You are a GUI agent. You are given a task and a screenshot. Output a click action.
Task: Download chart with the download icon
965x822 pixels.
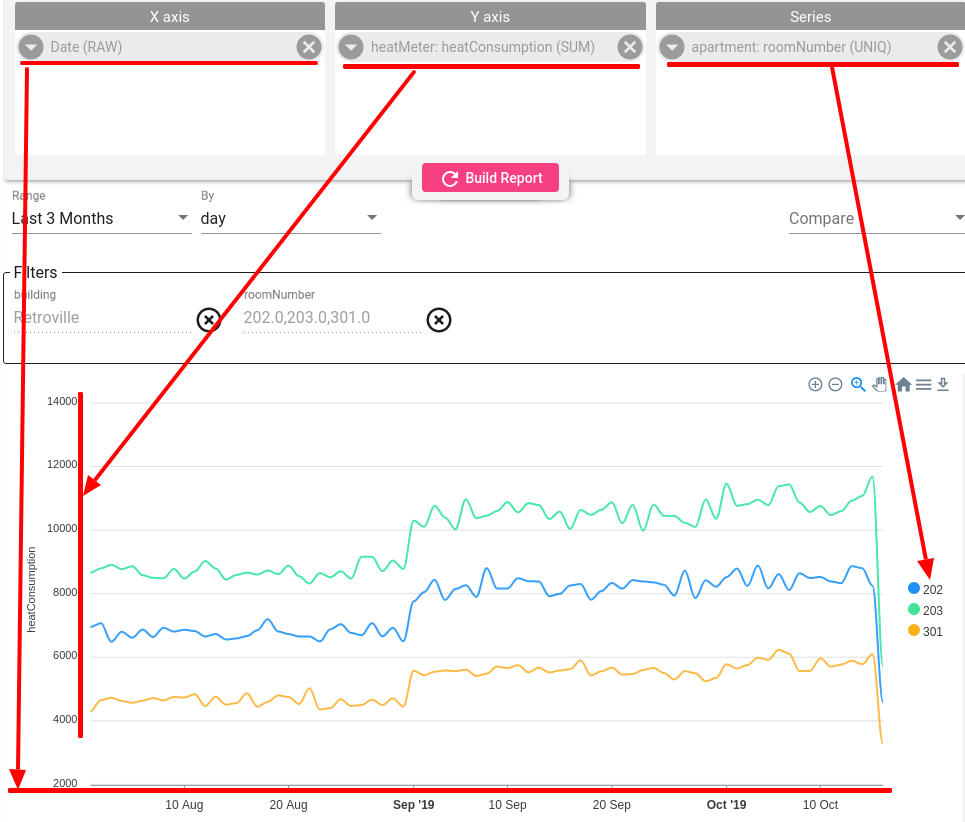(943, 385)
